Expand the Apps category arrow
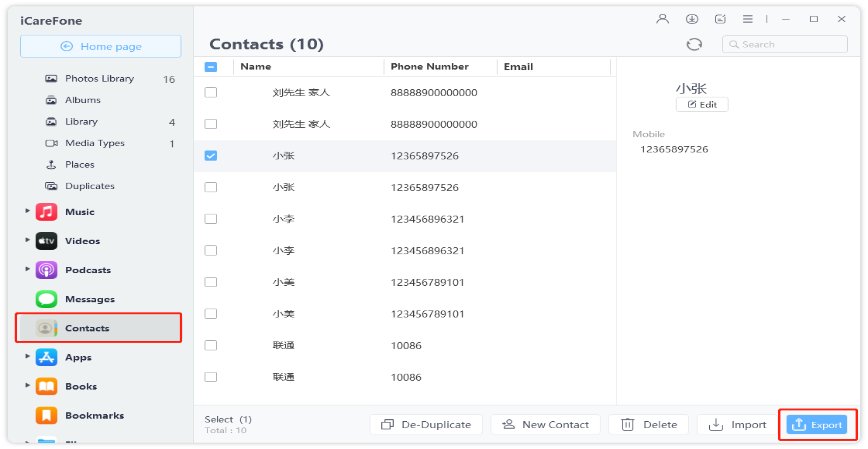868x449 pixels. click(x=27, y=356)
